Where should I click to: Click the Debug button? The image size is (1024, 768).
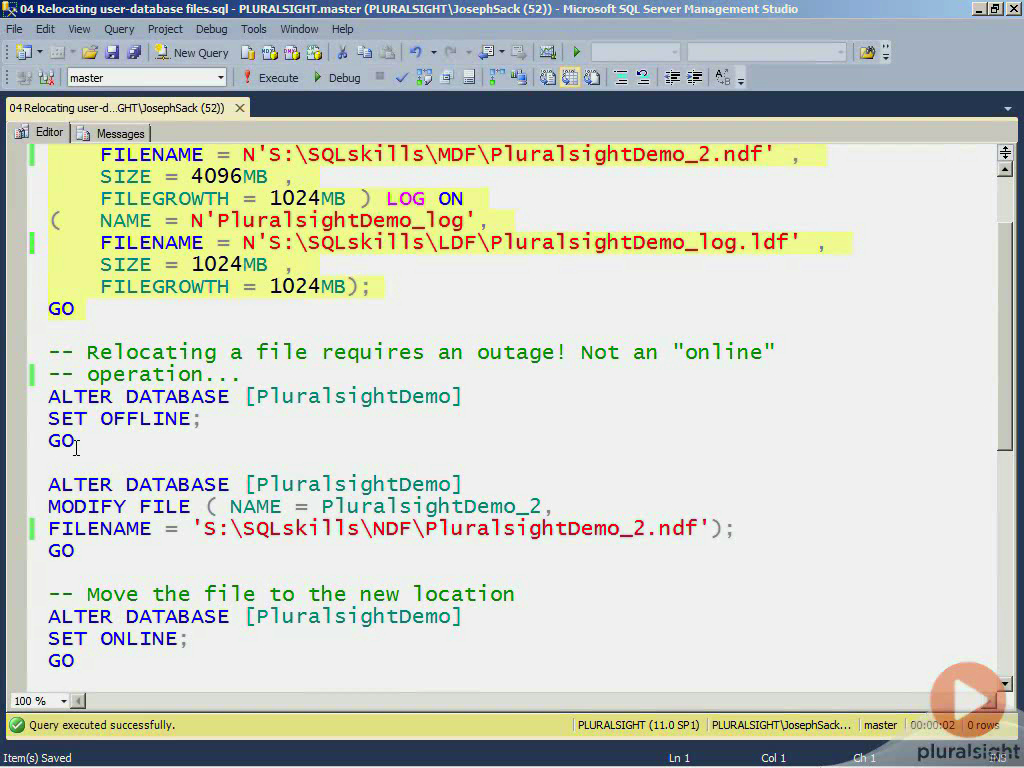[x=336, y=78]
